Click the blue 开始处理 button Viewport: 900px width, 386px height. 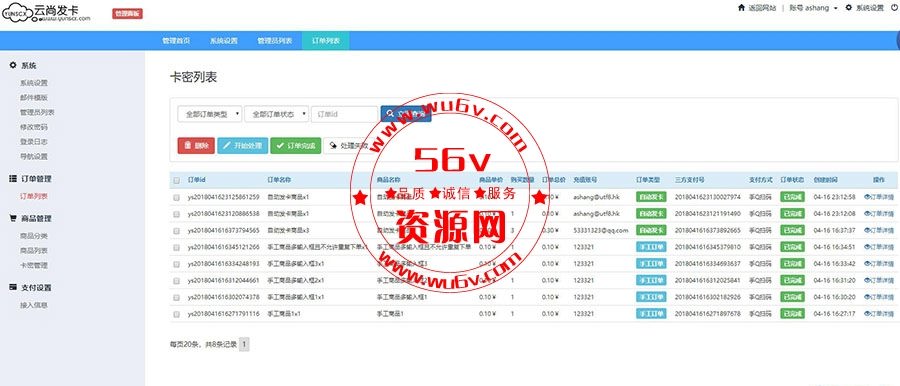pos(243,146)
